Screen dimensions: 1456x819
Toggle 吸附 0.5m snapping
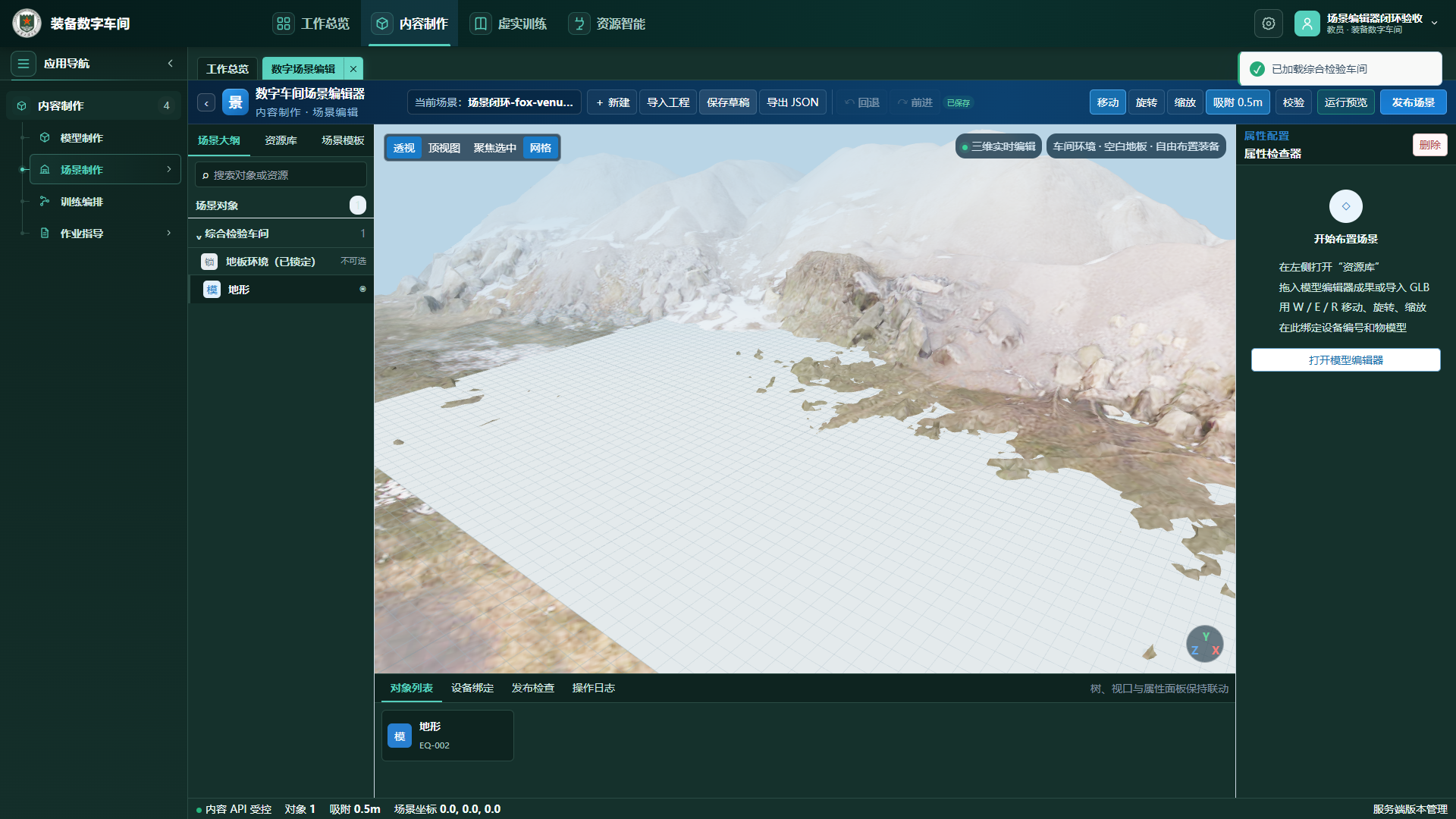click(x=1238, y=102)
